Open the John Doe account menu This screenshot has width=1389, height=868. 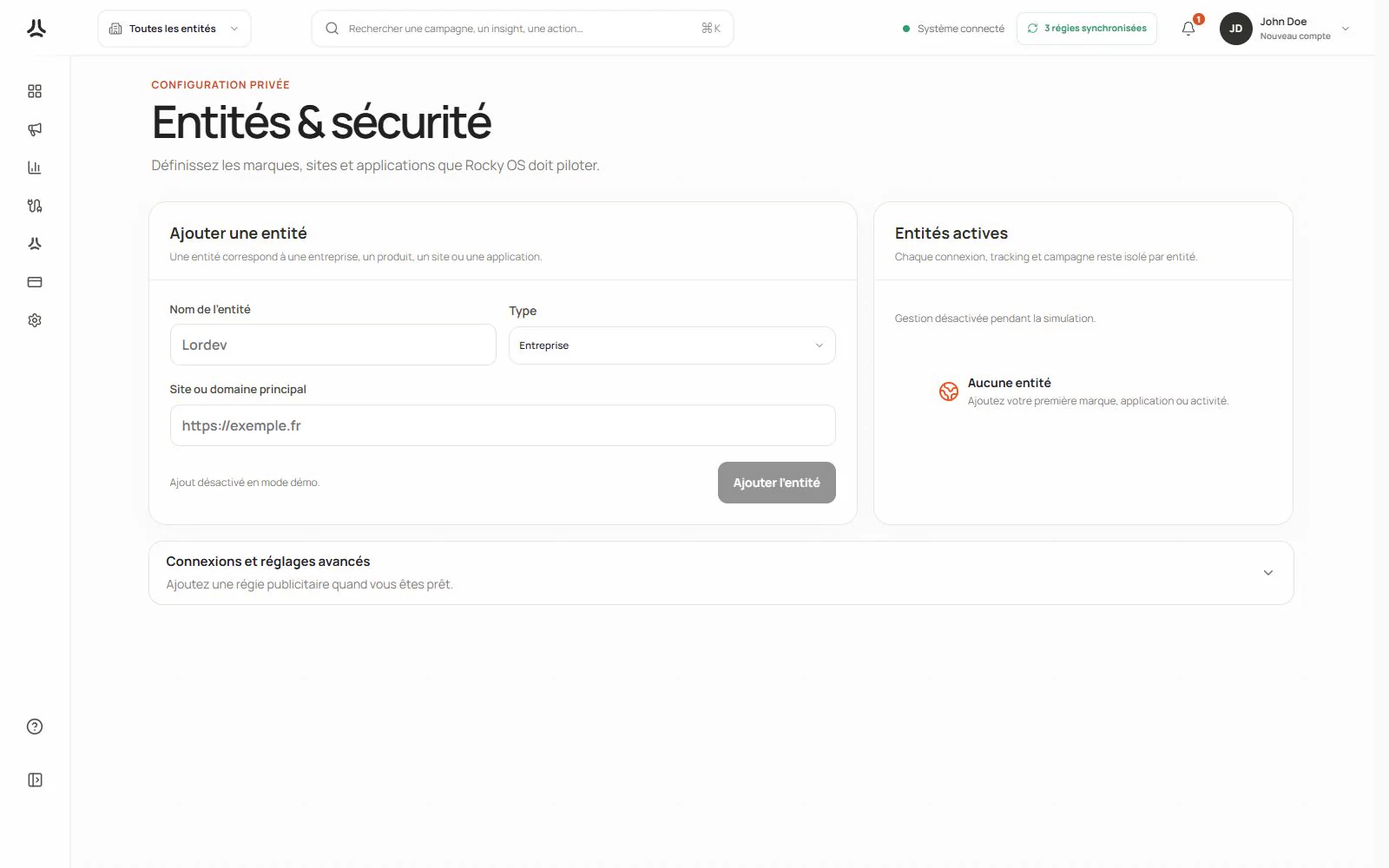coord(1285,29)
